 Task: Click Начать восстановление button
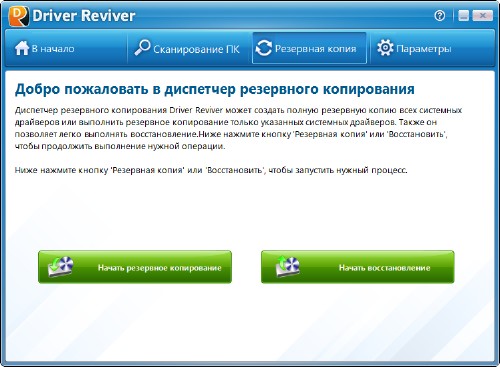click(x=358, y=267)
